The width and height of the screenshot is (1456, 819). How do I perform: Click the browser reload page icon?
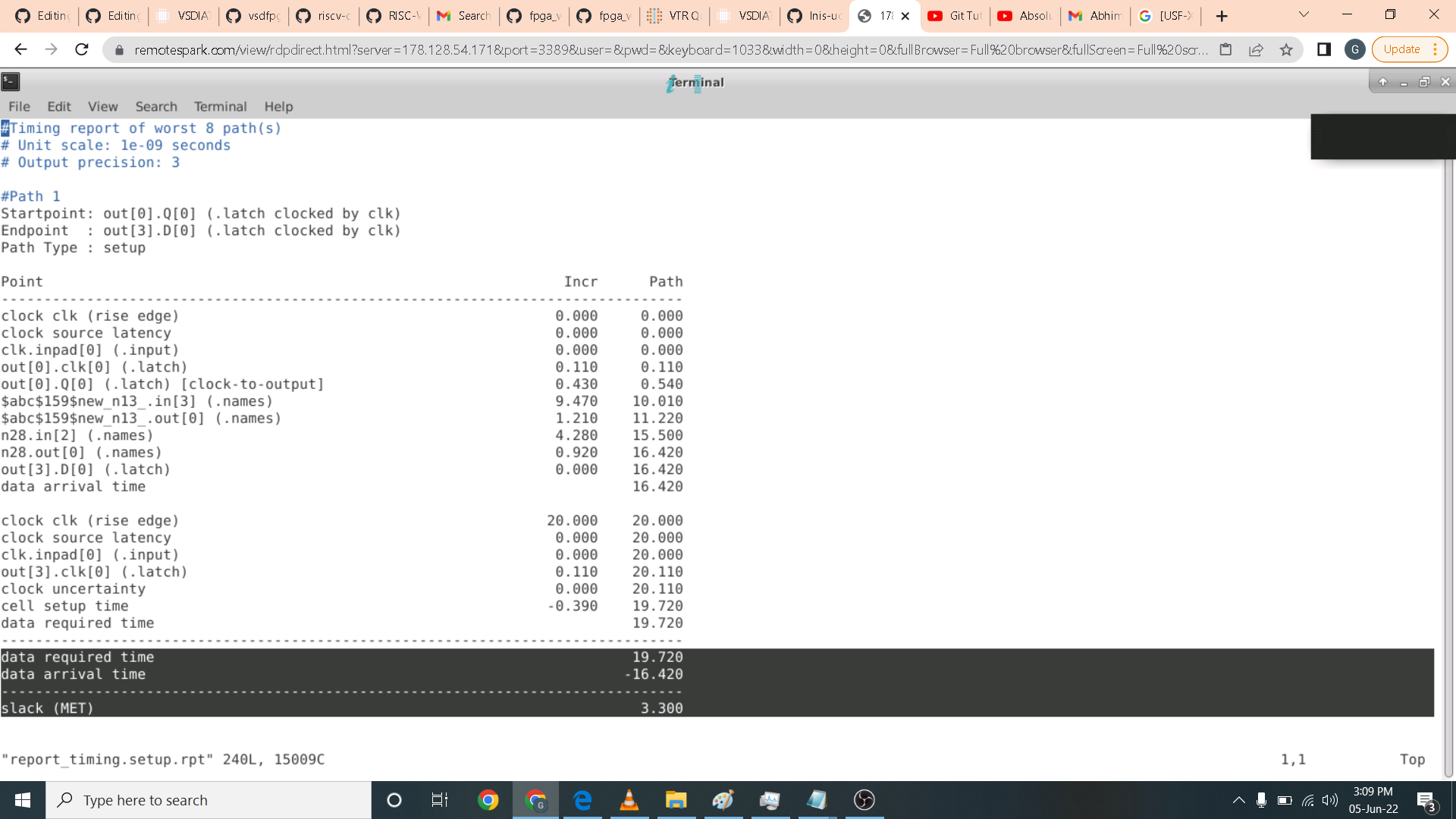[x=82, y=49]
